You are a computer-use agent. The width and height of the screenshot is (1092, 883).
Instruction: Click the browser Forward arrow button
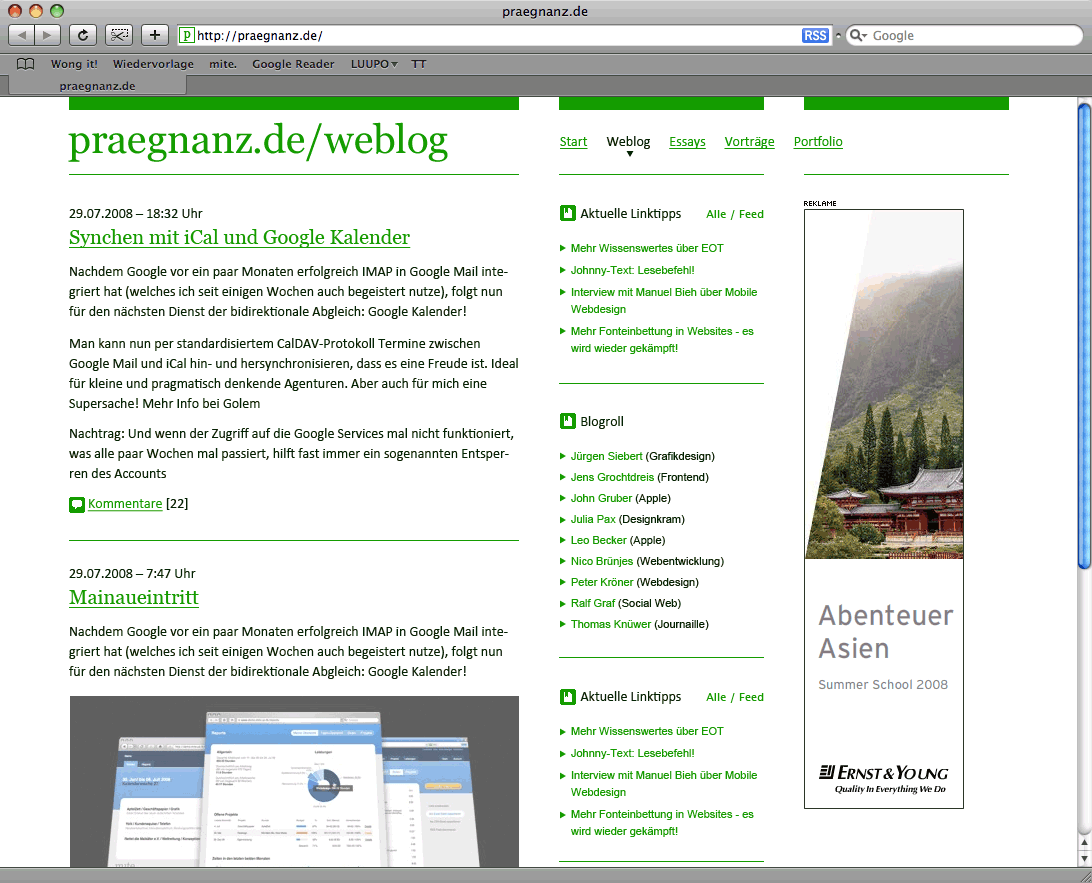pyautogui.click(x=48, y=35)
